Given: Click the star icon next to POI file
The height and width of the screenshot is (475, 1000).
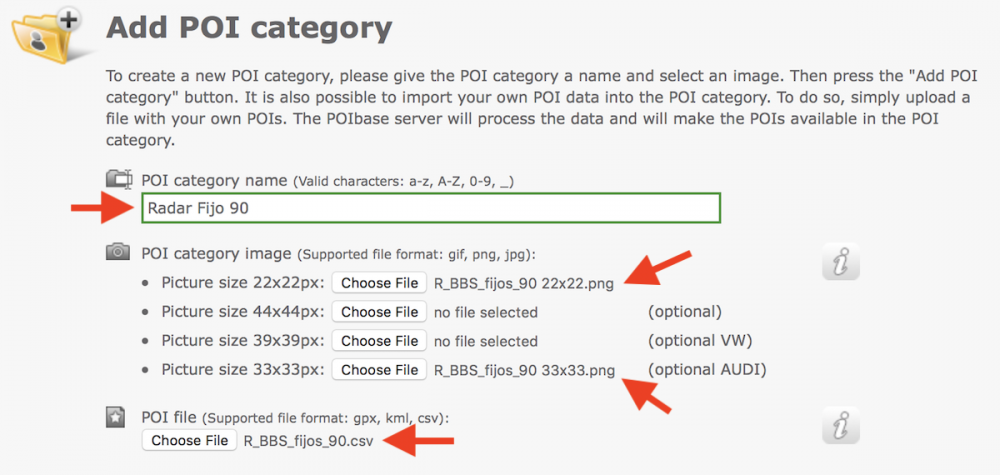Looking at the screenshot, I should pos(115,418).
